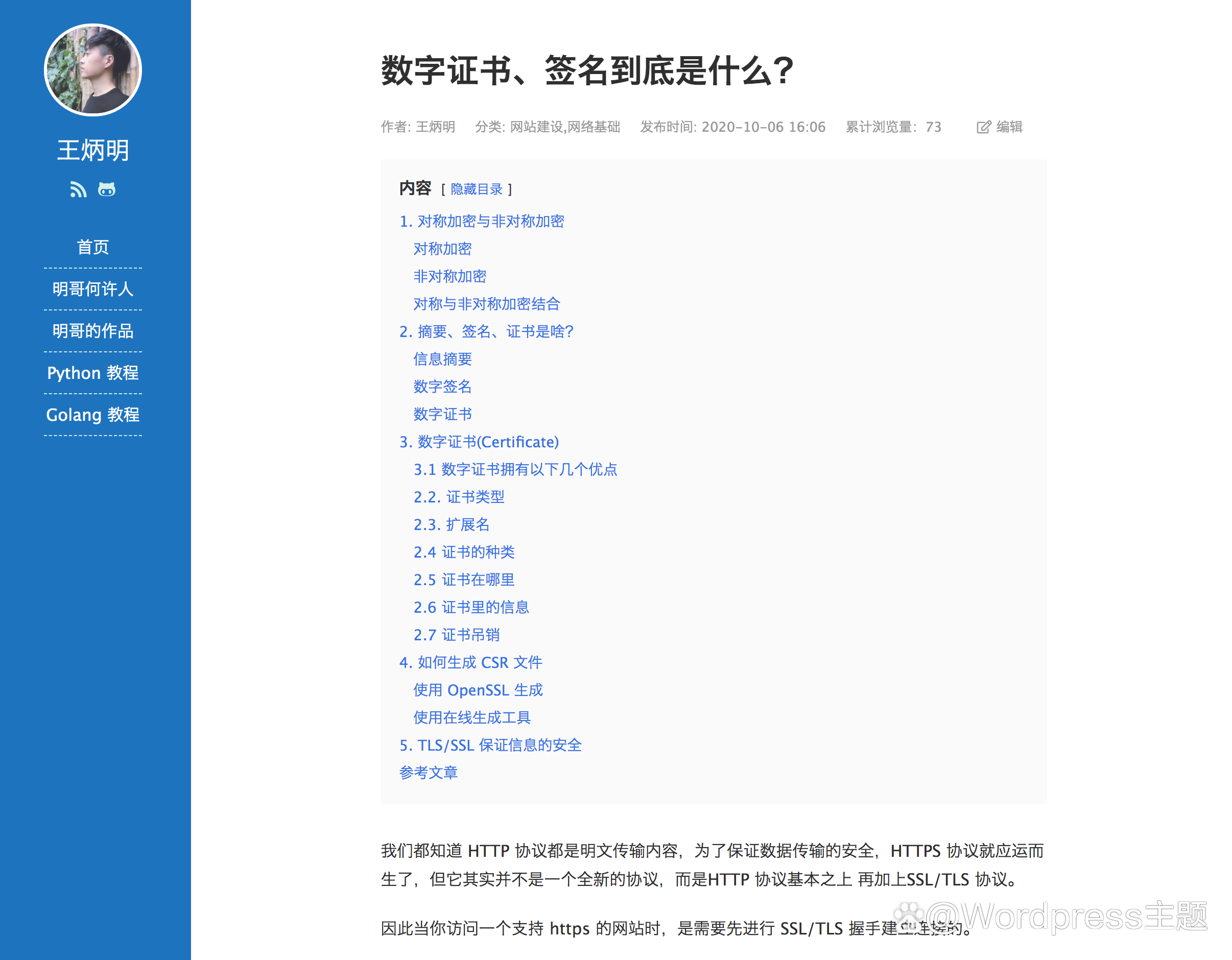This screenshot has height=960, width=1232.
Task: Open the 网络基础 category
Action: 594,127
